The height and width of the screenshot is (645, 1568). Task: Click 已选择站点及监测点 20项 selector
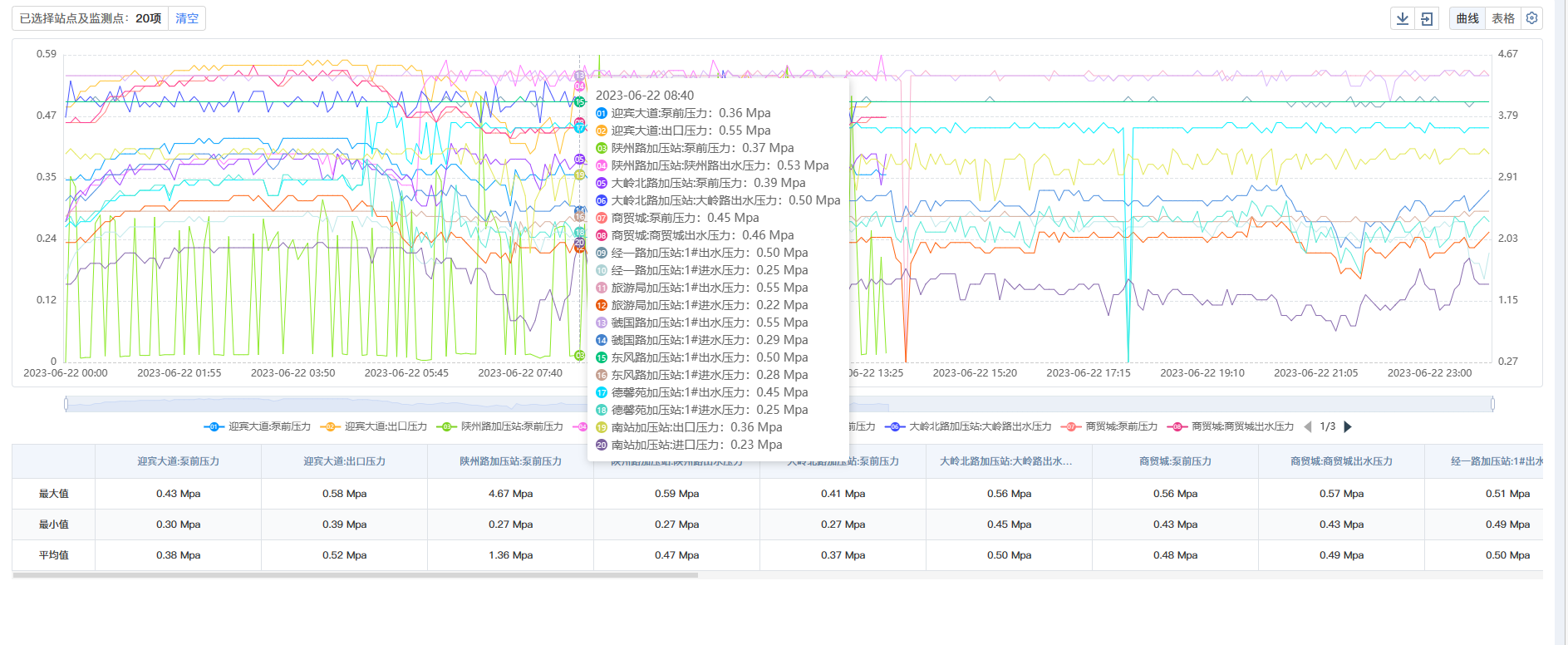[91, 18]
